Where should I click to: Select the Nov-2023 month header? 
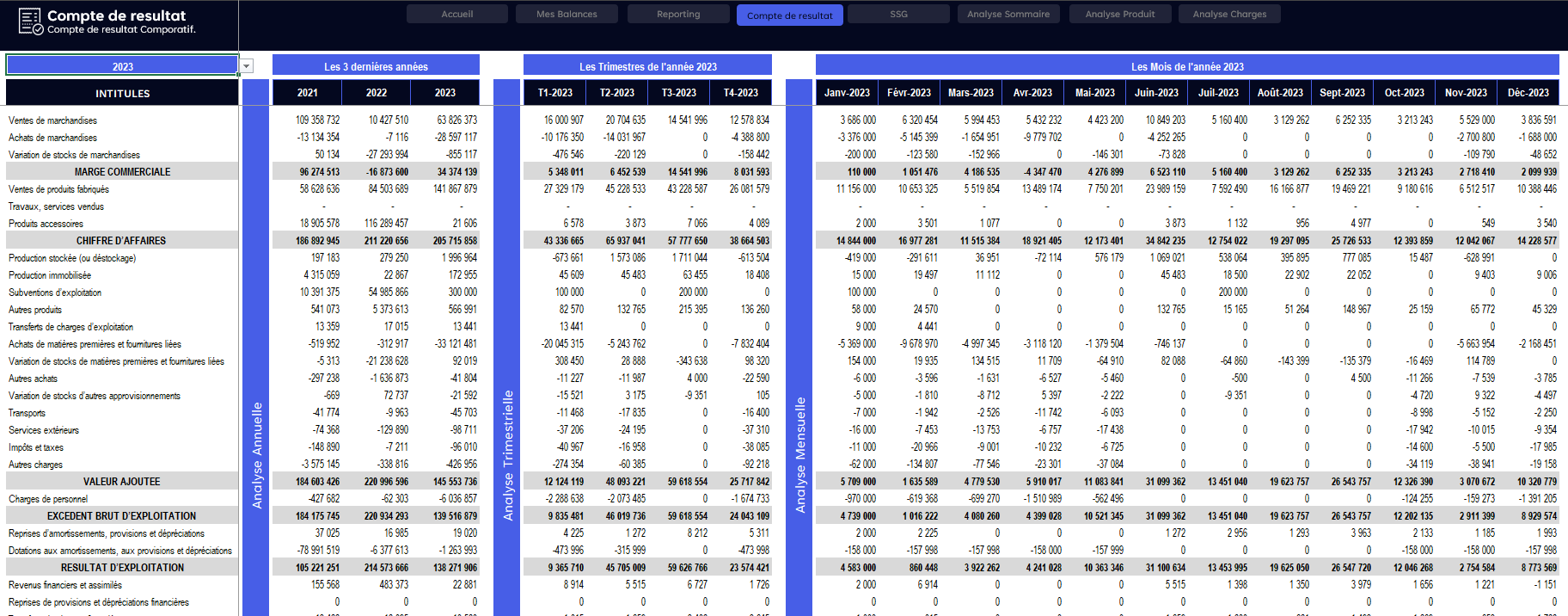point(1466,92)
